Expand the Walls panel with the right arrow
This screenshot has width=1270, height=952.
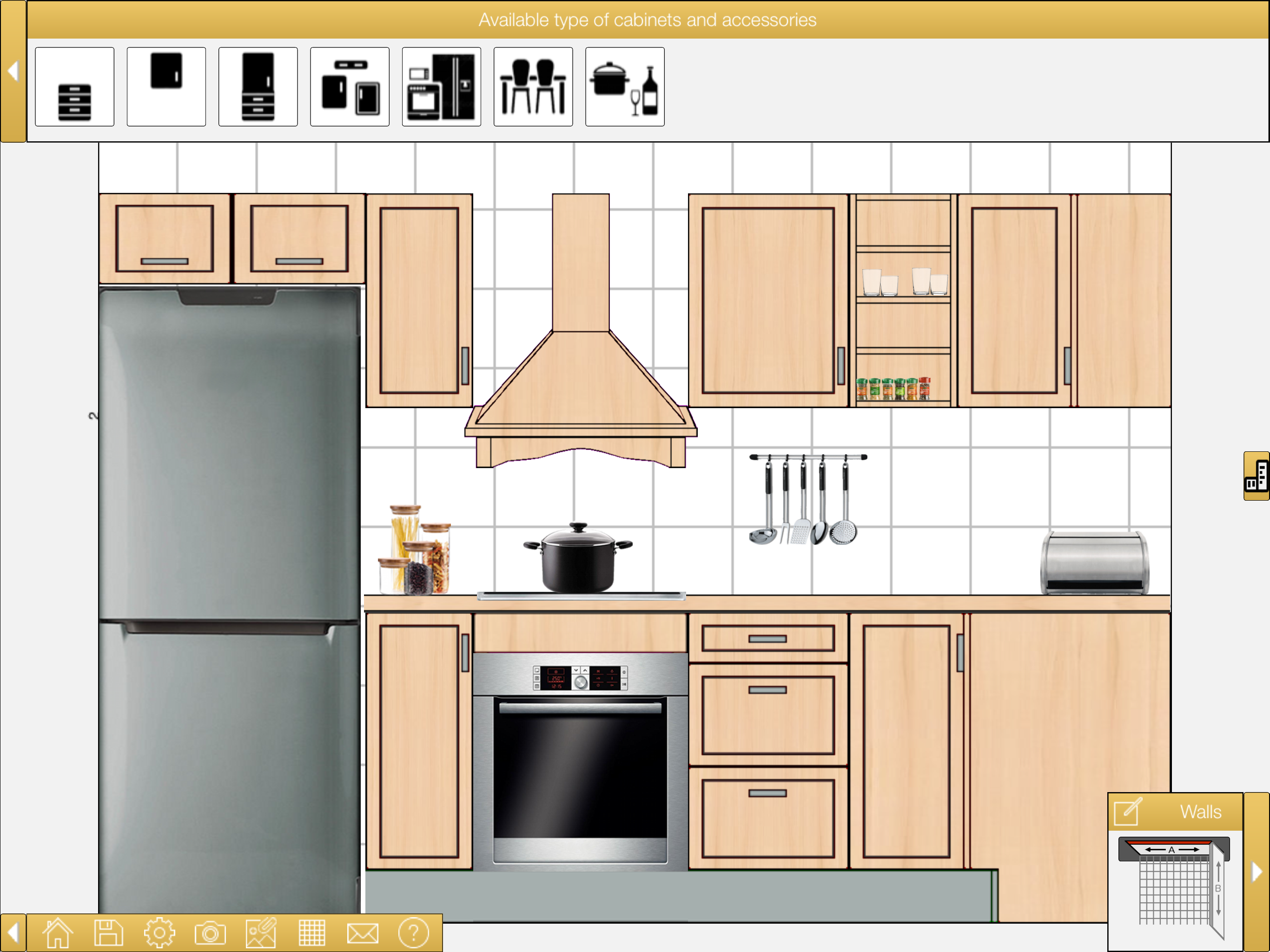1256,872
